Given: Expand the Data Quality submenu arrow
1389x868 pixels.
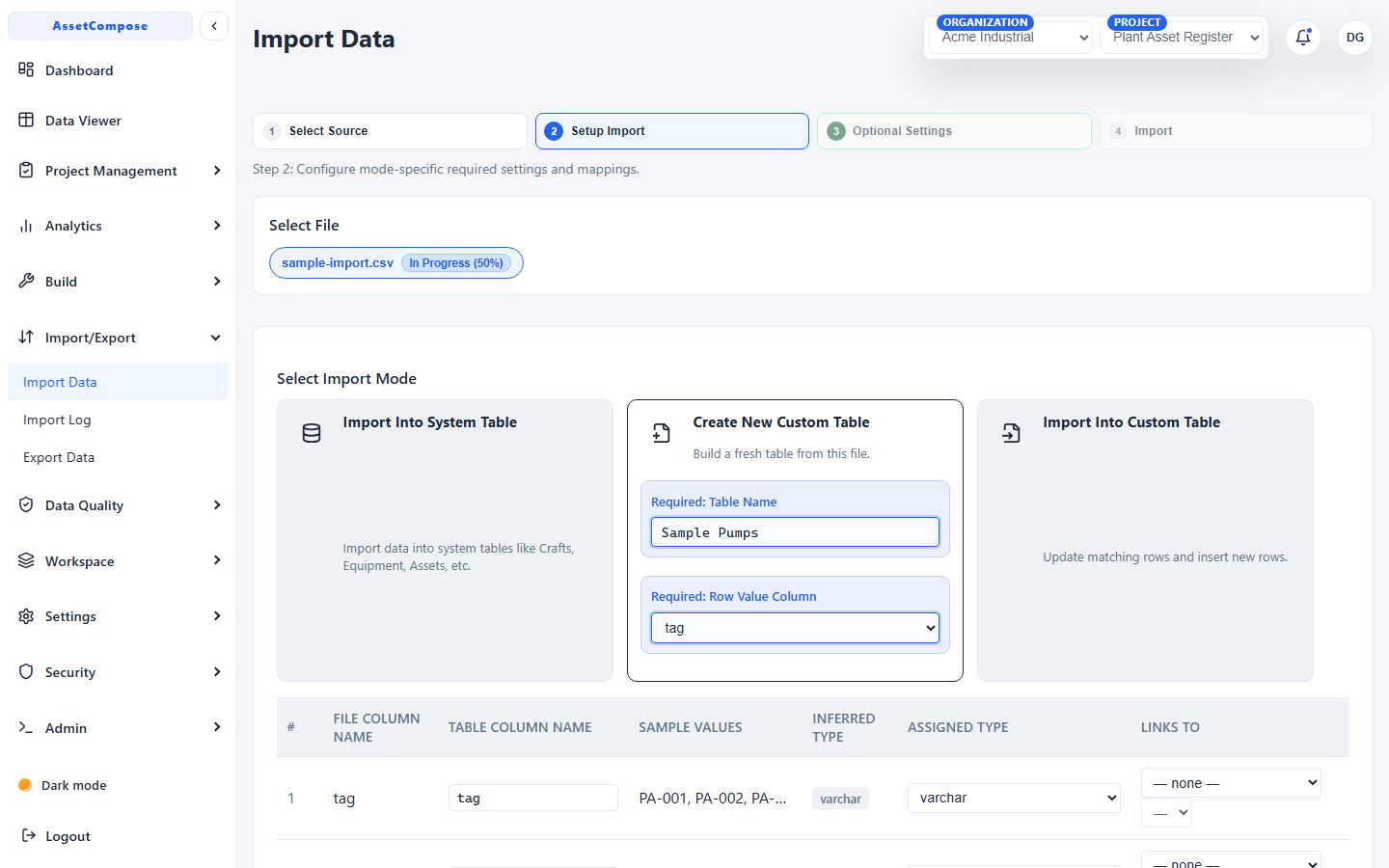Looking at the screenshot, I should tap(217, 505).
